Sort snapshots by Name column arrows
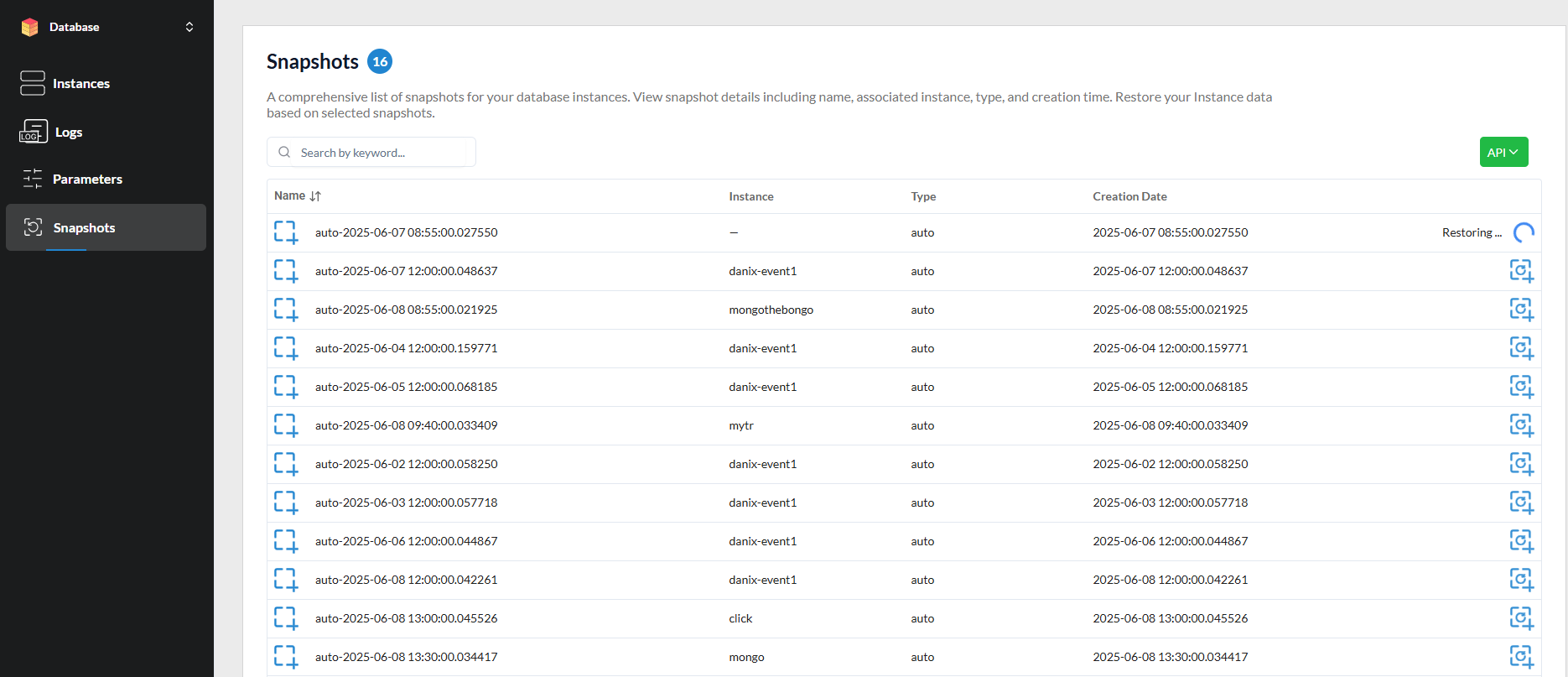 point(315,196)
